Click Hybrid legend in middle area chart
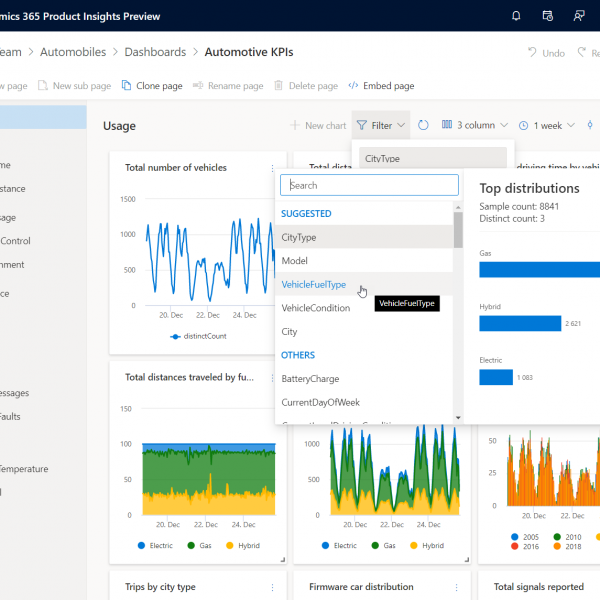The width and height of the screenshot is (600, 600). coord(427,546)
